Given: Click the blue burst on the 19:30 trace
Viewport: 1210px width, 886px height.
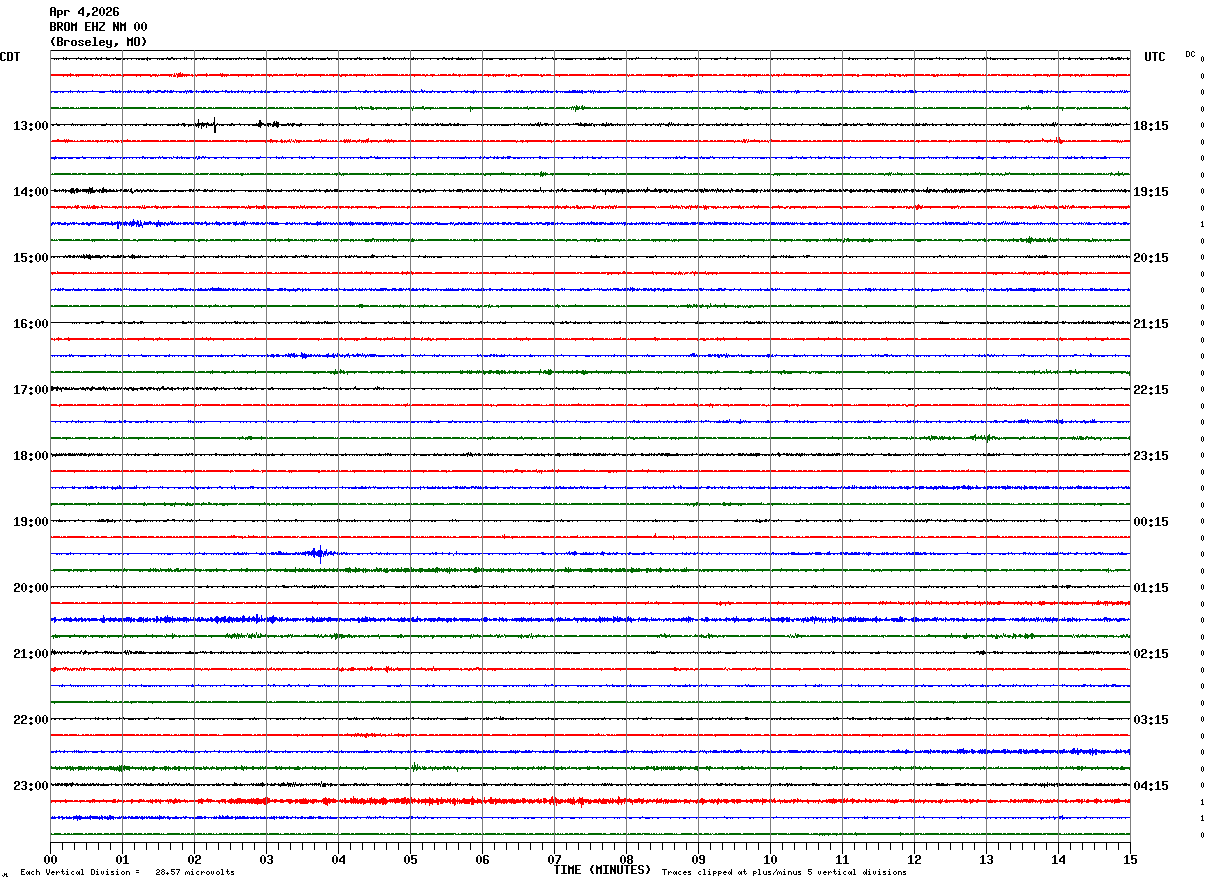Looking at the screenshot, I should pyautogui.click(x=319, y=552).
